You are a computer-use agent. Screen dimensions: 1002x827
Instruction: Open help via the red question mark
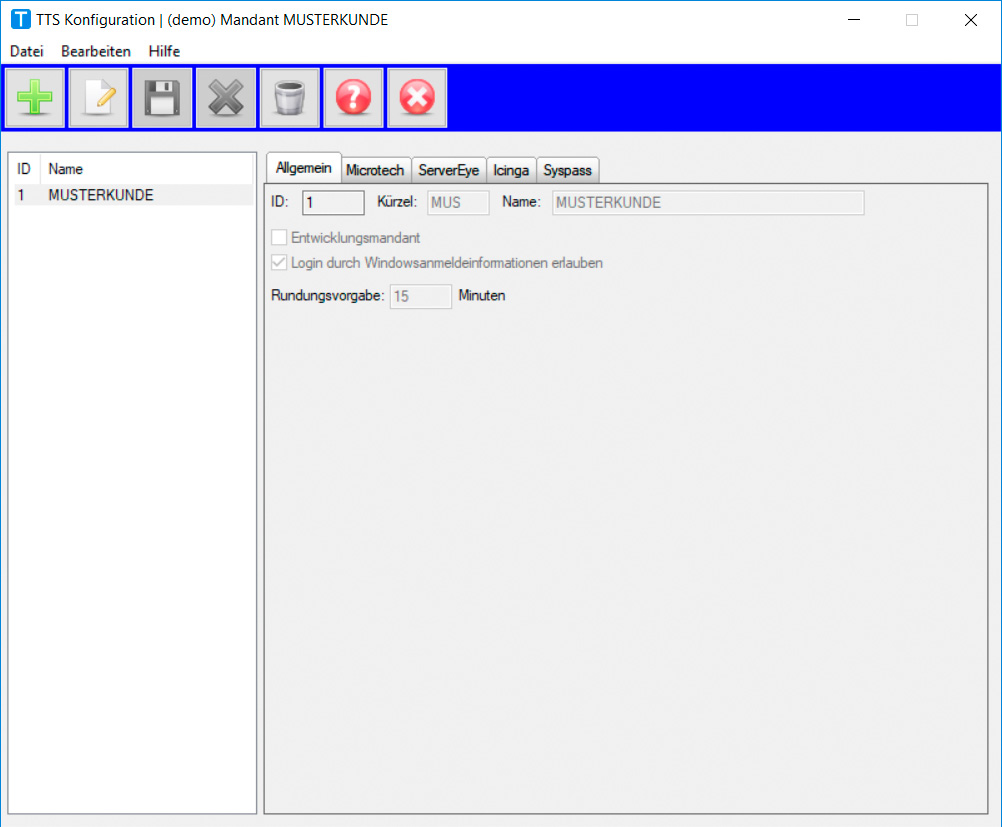coord(353,98)
